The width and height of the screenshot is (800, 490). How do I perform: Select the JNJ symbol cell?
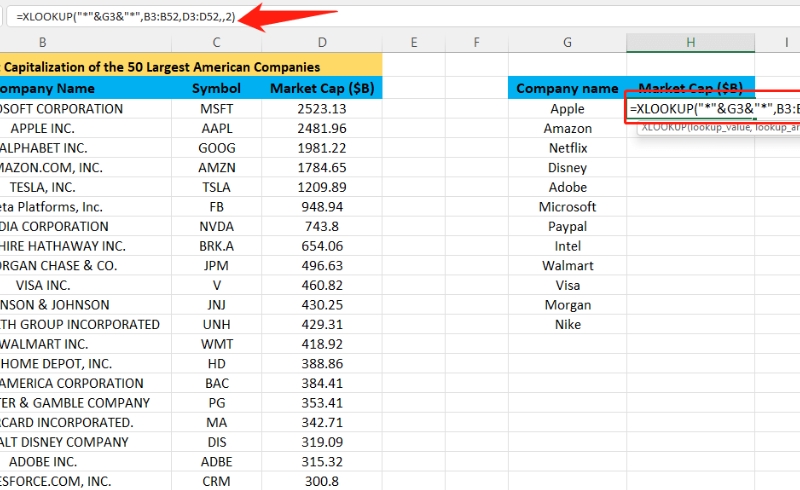216,305
